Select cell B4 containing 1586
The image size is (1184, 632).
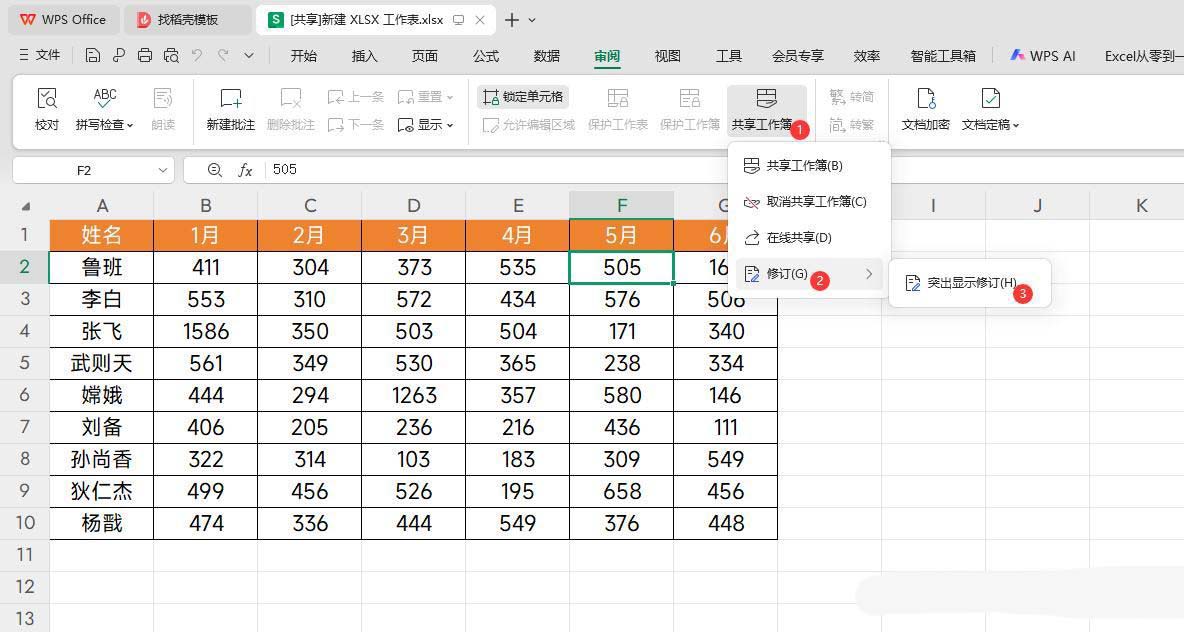coord(205,331)
